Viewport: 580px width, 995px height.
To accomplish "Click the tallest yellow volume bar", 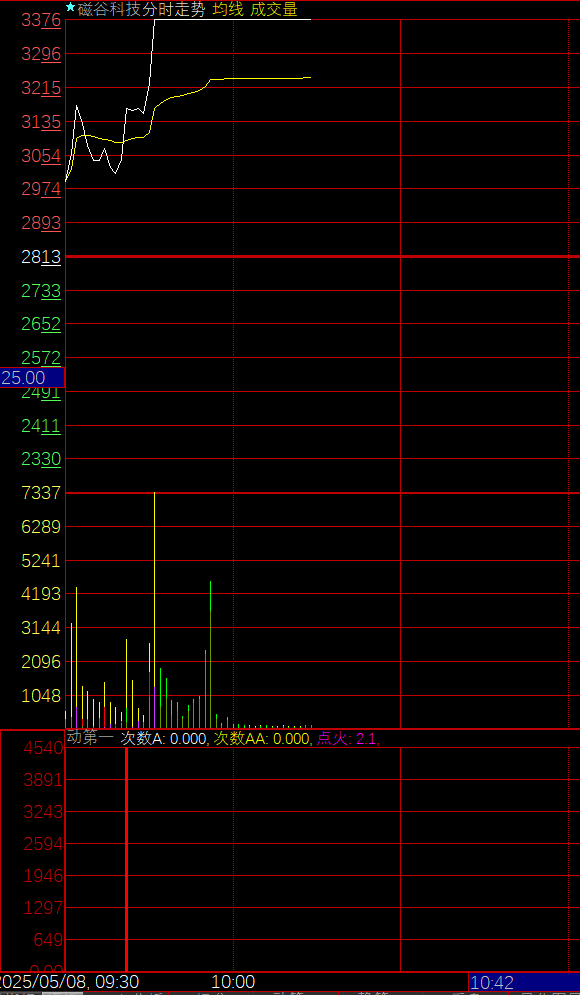I will coord(154,609).
